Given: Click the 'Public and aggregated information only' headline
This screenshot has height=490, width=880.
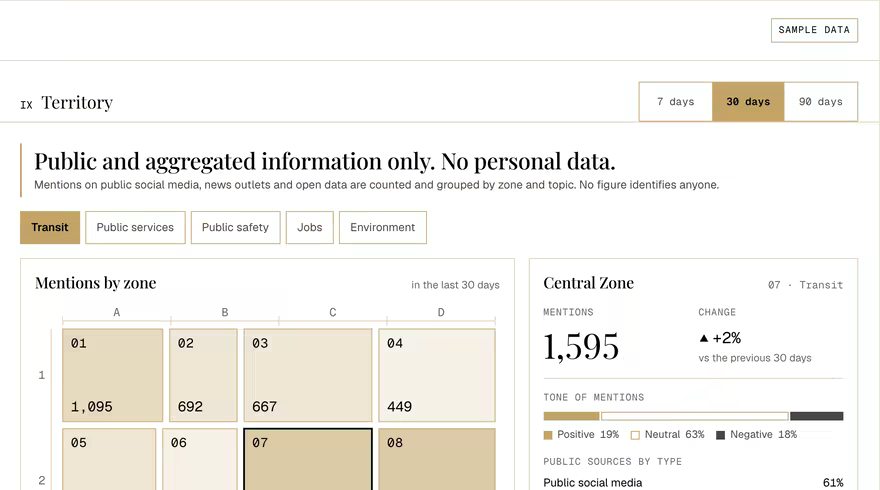Looking at the screenshot, I should pos(324,162).
